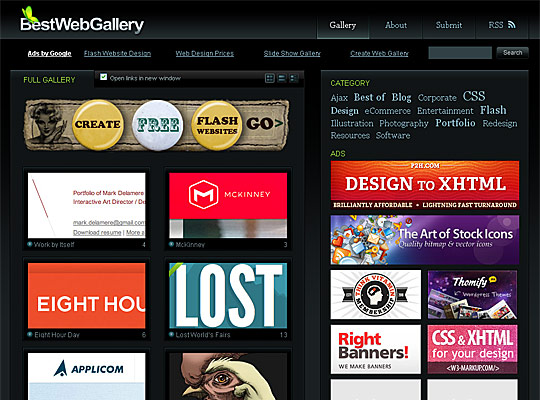Open the McKinney red thumbnail
The height and width of the screenshot is (400, 540).
pyautogui.click(x=228, y=205)
